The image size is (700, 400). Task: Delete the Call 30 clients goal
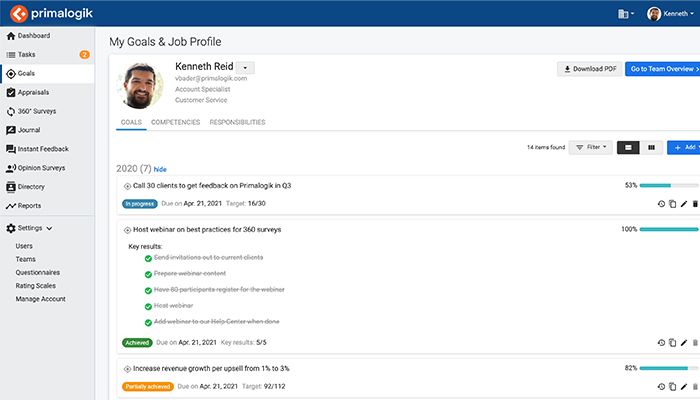695,204
